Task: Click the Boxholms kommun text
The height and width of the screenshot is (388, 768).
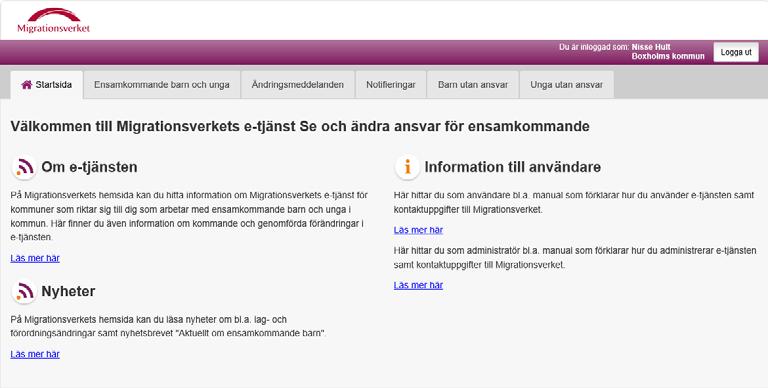Action: coord(668,56)
